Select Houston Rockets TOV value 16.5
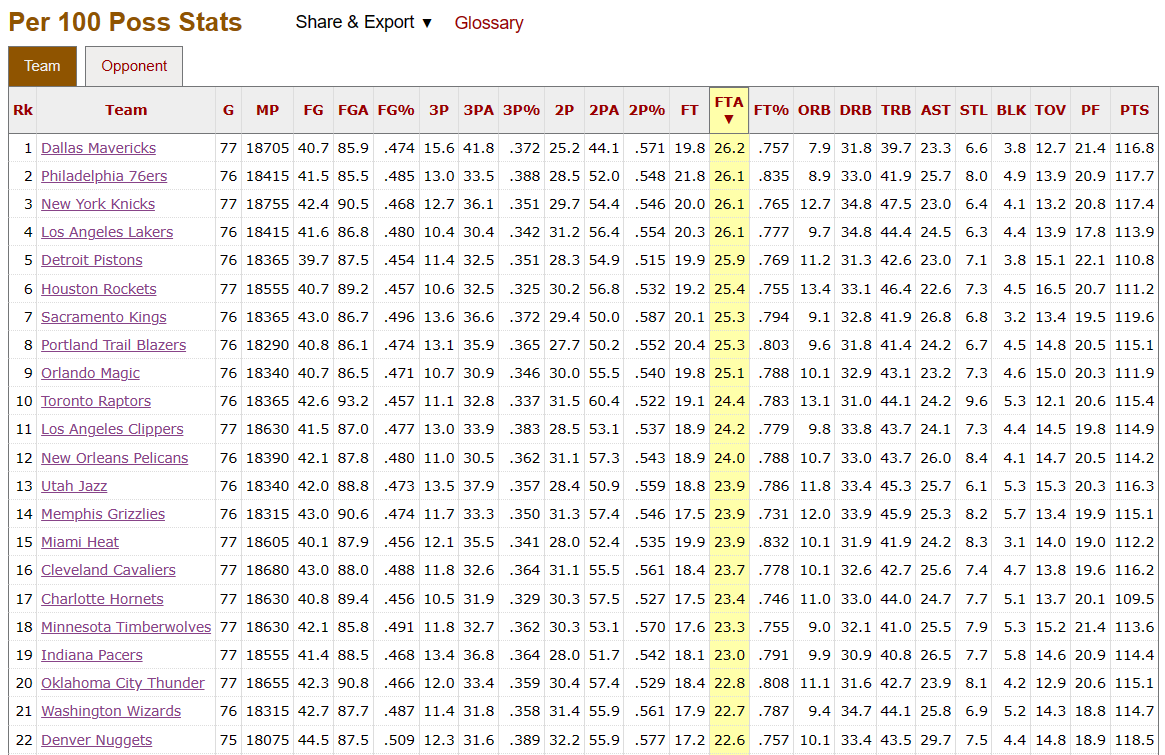1165x755 pixels. (1051, 289)
